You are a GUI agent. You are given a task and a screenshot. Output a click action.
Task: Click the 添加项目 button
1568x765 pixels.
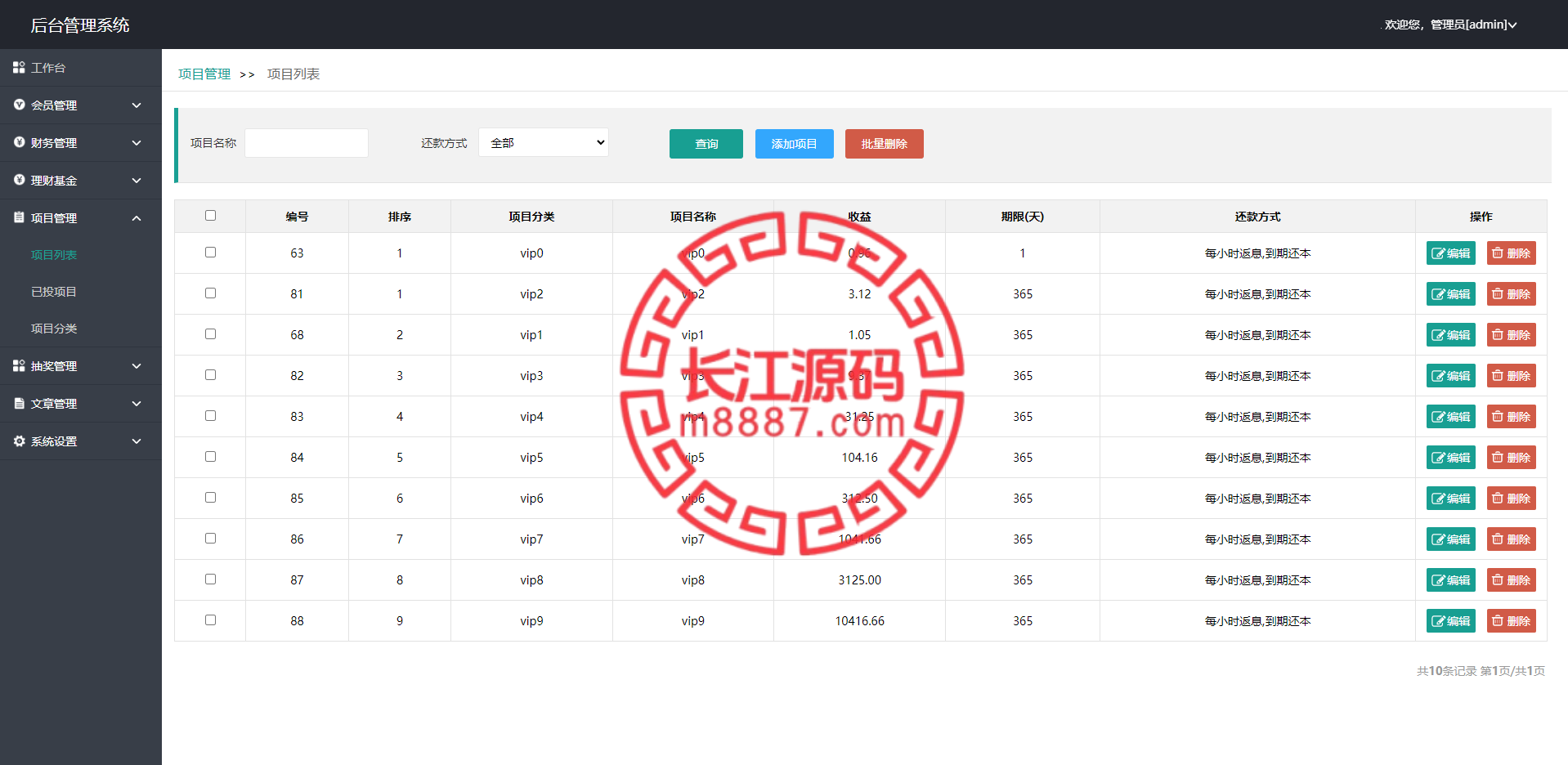point(795,144)
